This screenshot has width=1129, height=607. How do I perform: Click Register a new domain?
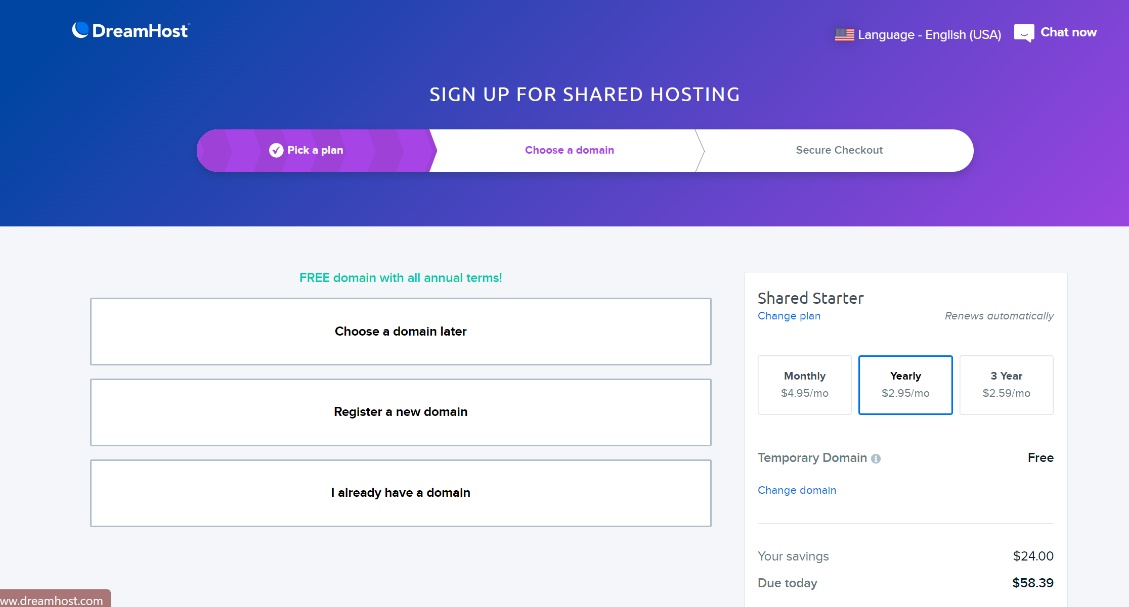400,412
